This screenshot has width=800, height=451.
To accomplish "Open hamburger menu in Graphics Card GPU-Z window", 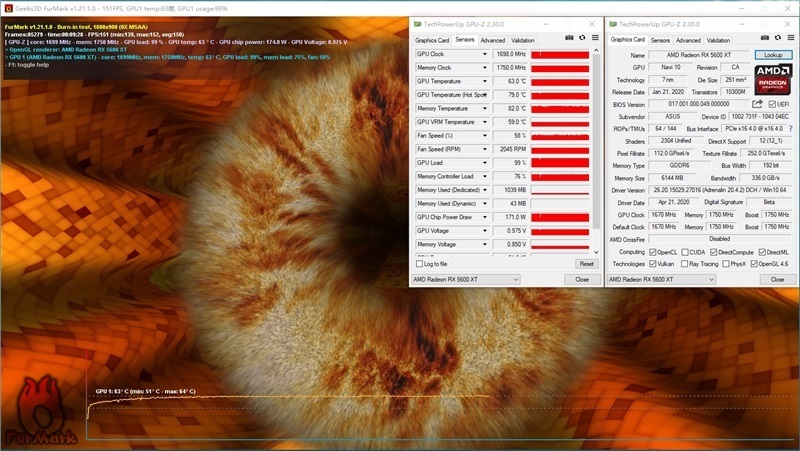I will click(x=790, y=38).
